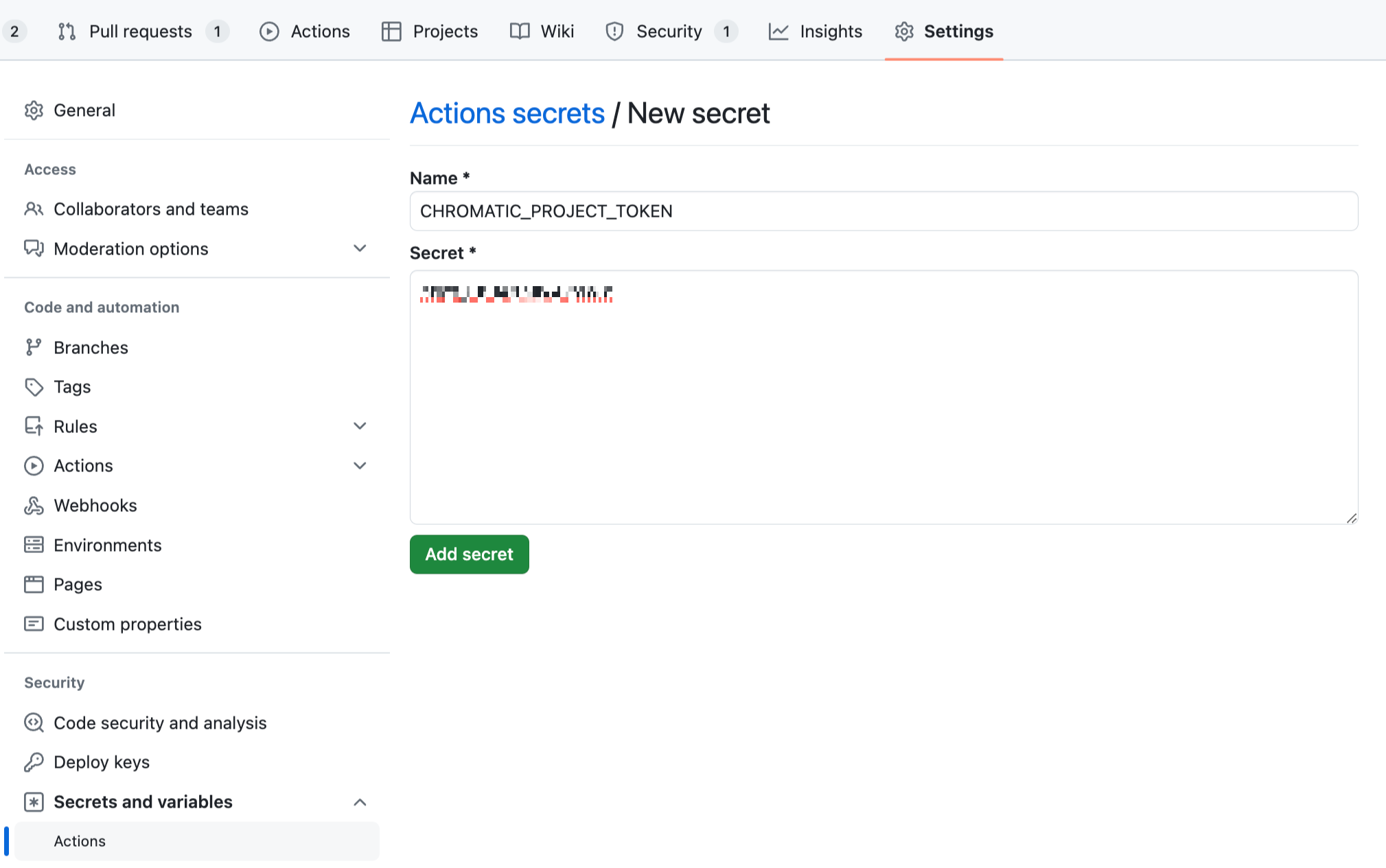This screenshot has width=1386, height=868.
Task: Focus the secret Name field
Action: pos(883,211)
